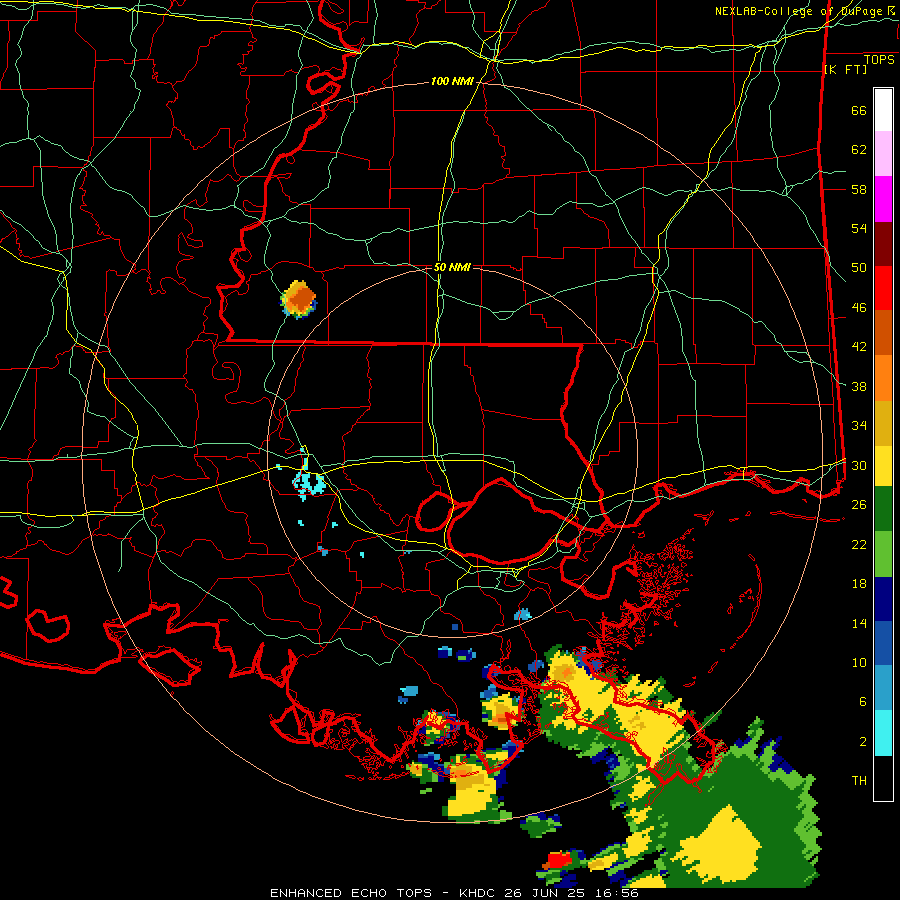Click the medium blue legend swatch
Image resolution: width=900 pixels, height=900 pixels.
[883, 643]
